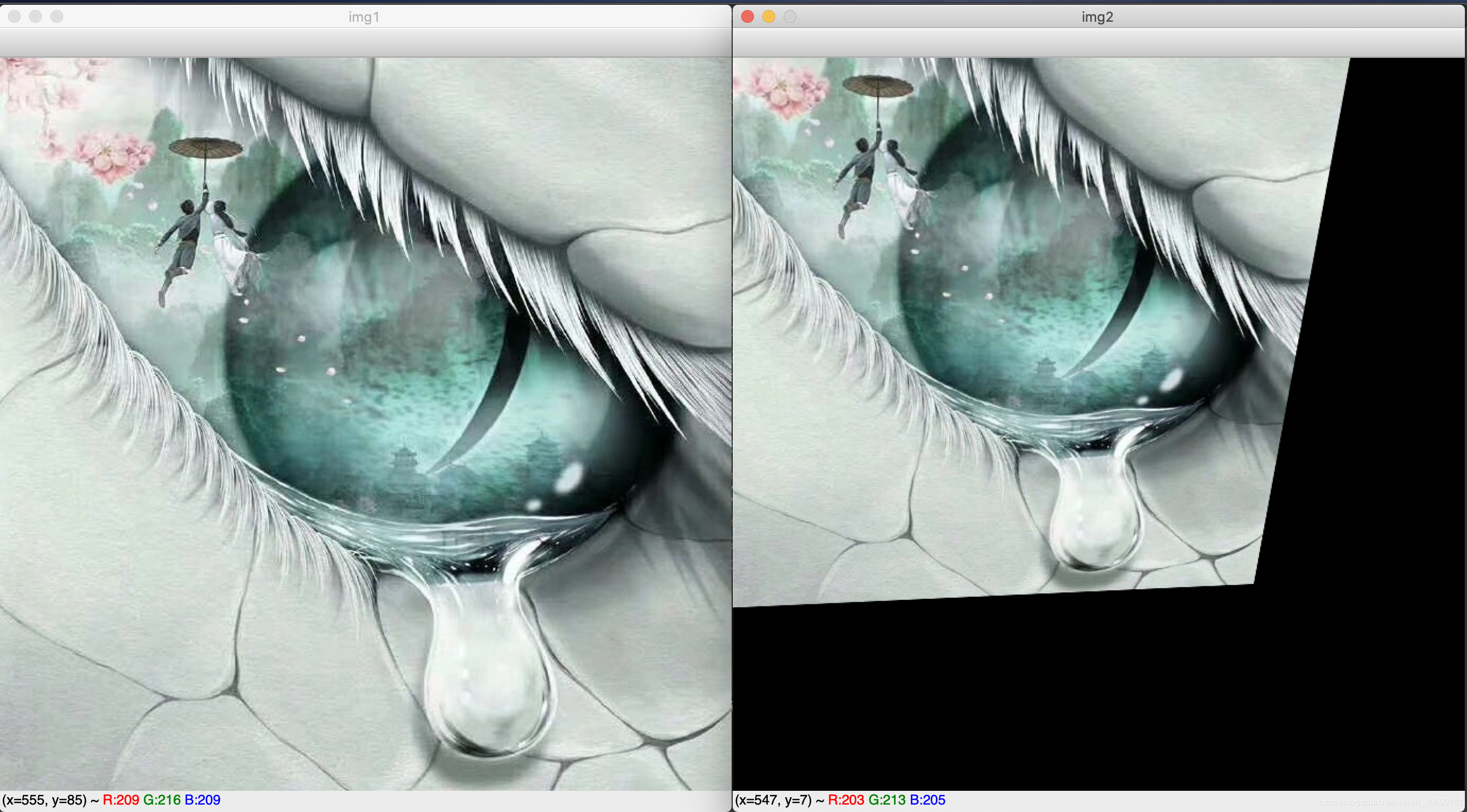Click the img1 window title
This screenshot has width=1467, height=812.
[x=364, y=17]
